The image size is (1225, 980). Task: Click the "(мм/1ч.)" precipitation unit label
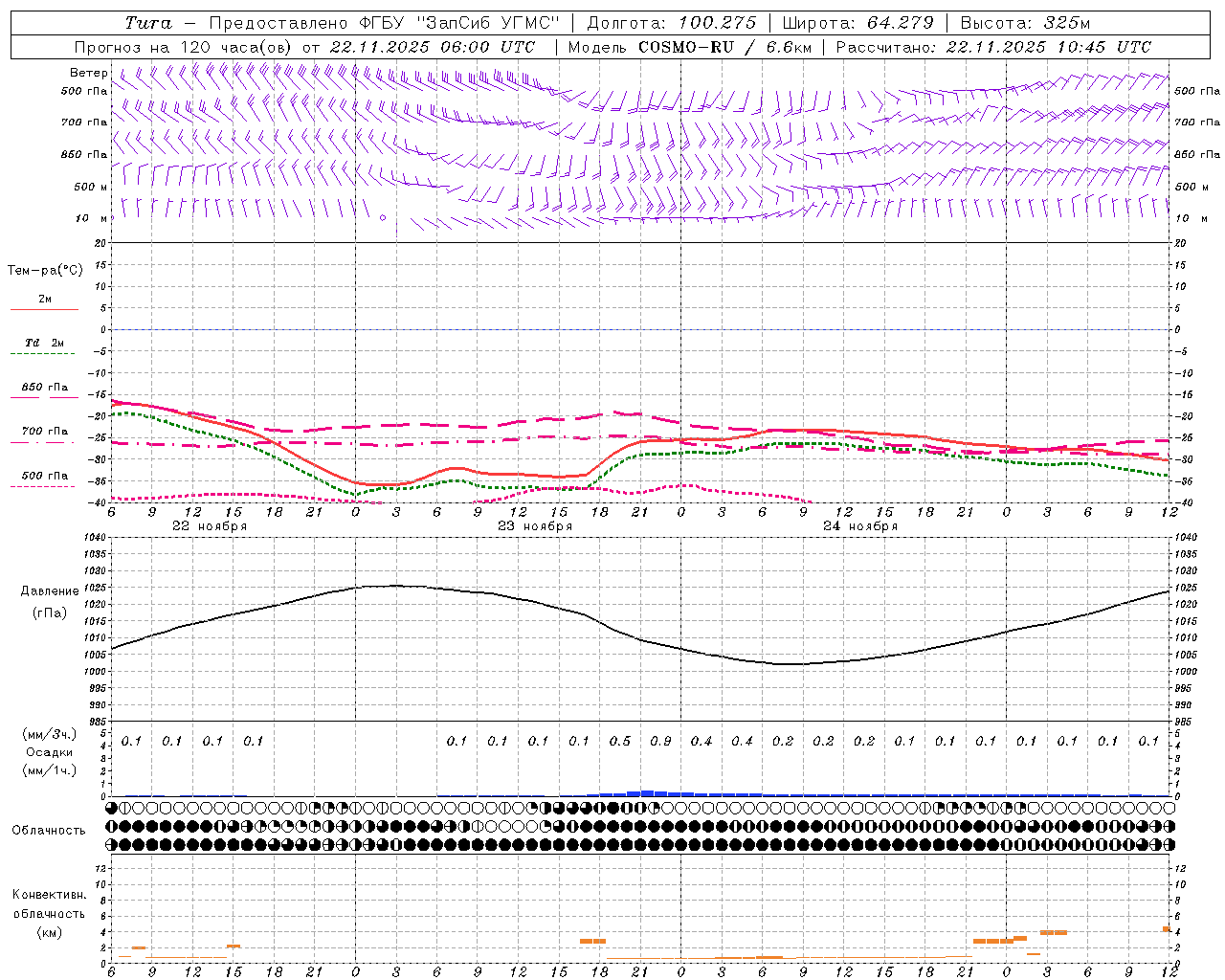coord(50,770)
